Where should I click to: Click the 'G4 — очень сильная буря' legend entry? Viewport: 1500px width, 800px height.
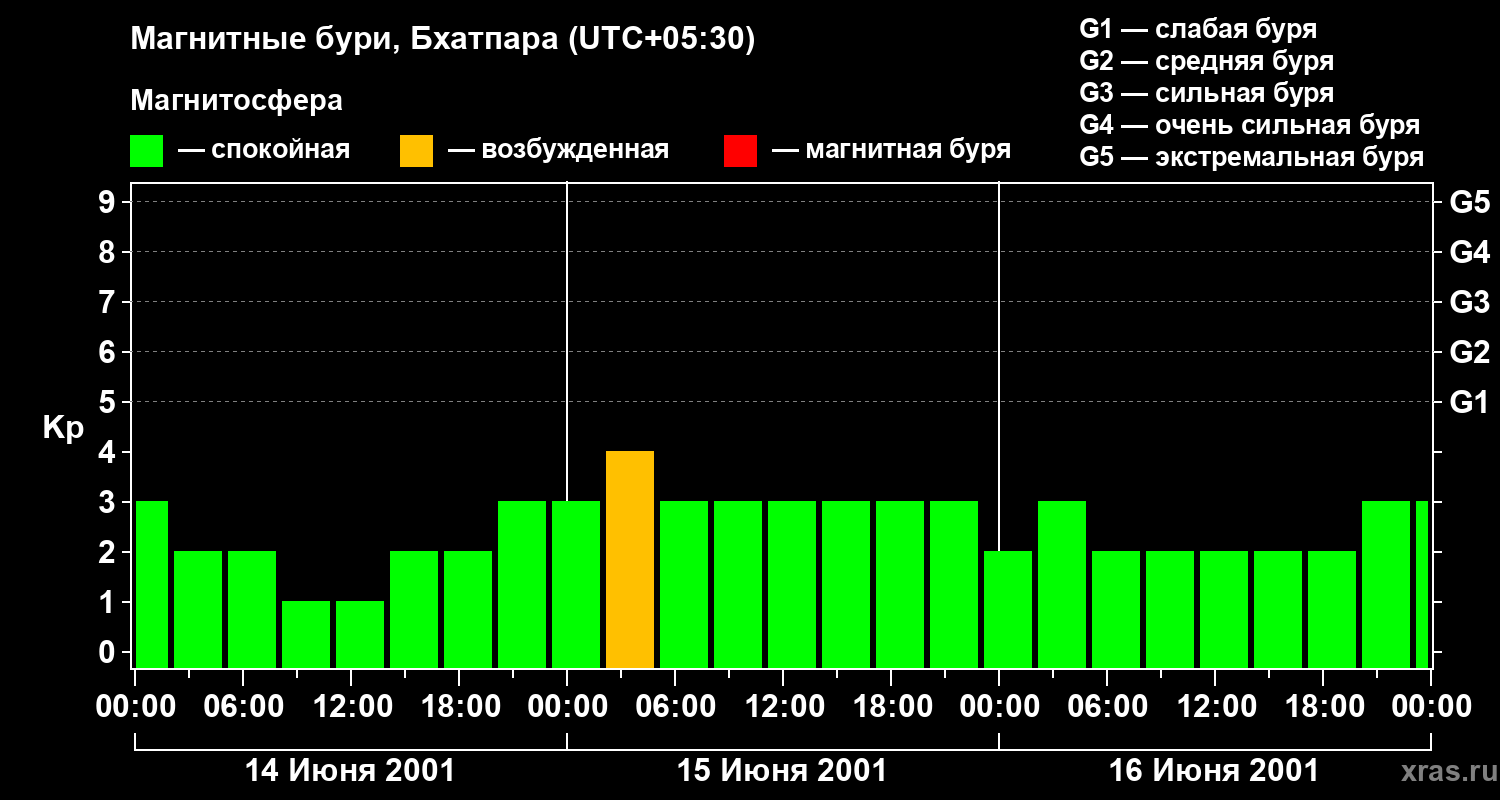(1250, 125)
